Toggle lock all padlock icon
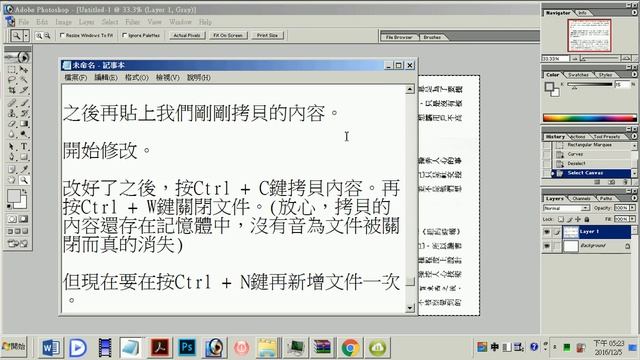Image resolution: width=640 pixels, height=360 pixels. 587,219
